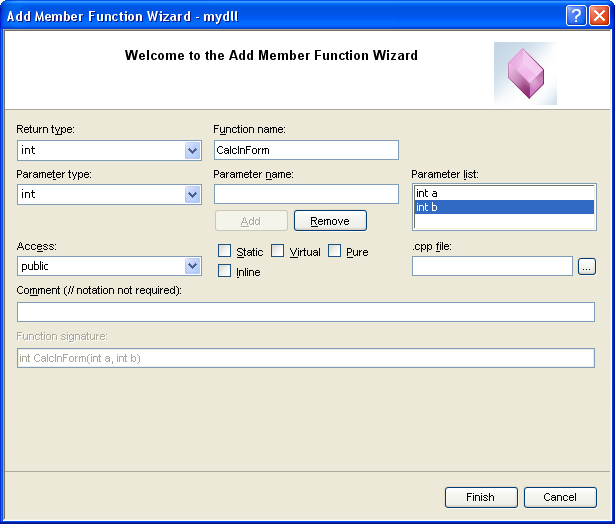Click the Function signature field
Screen dimensions: 615x524
(306, 358)
